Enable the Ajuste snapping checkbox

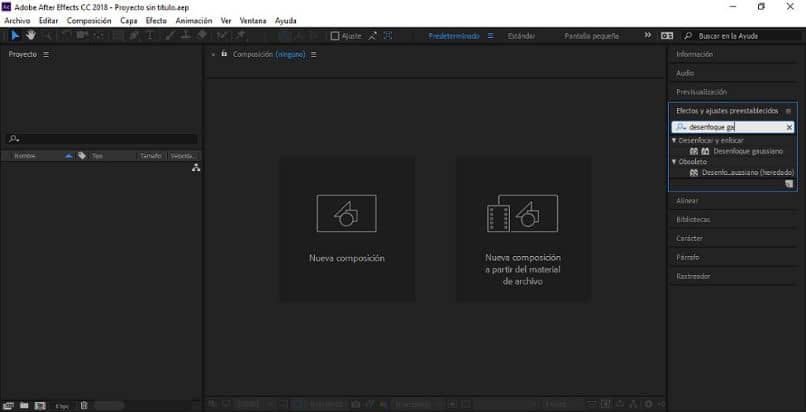point(335,36)
